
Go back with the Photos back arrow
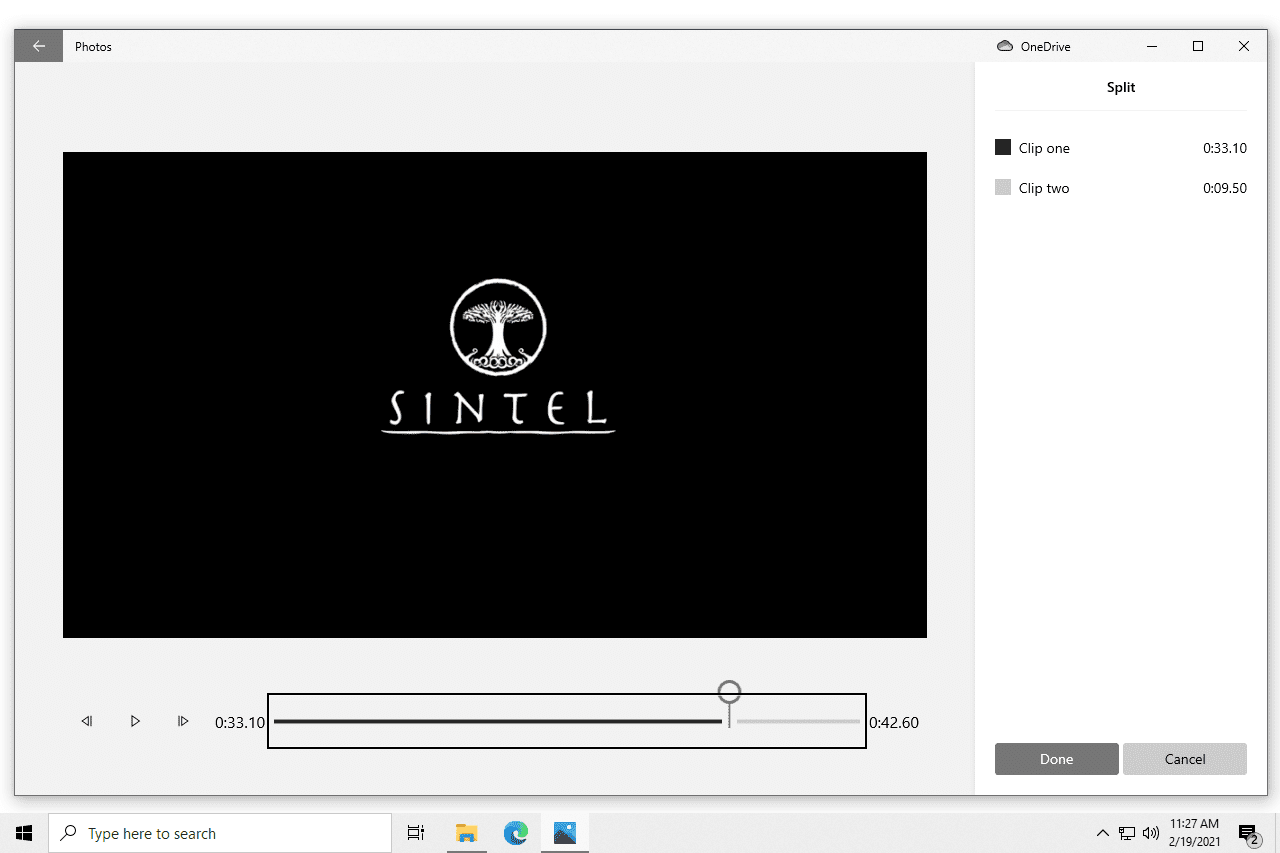click(39, 46)
